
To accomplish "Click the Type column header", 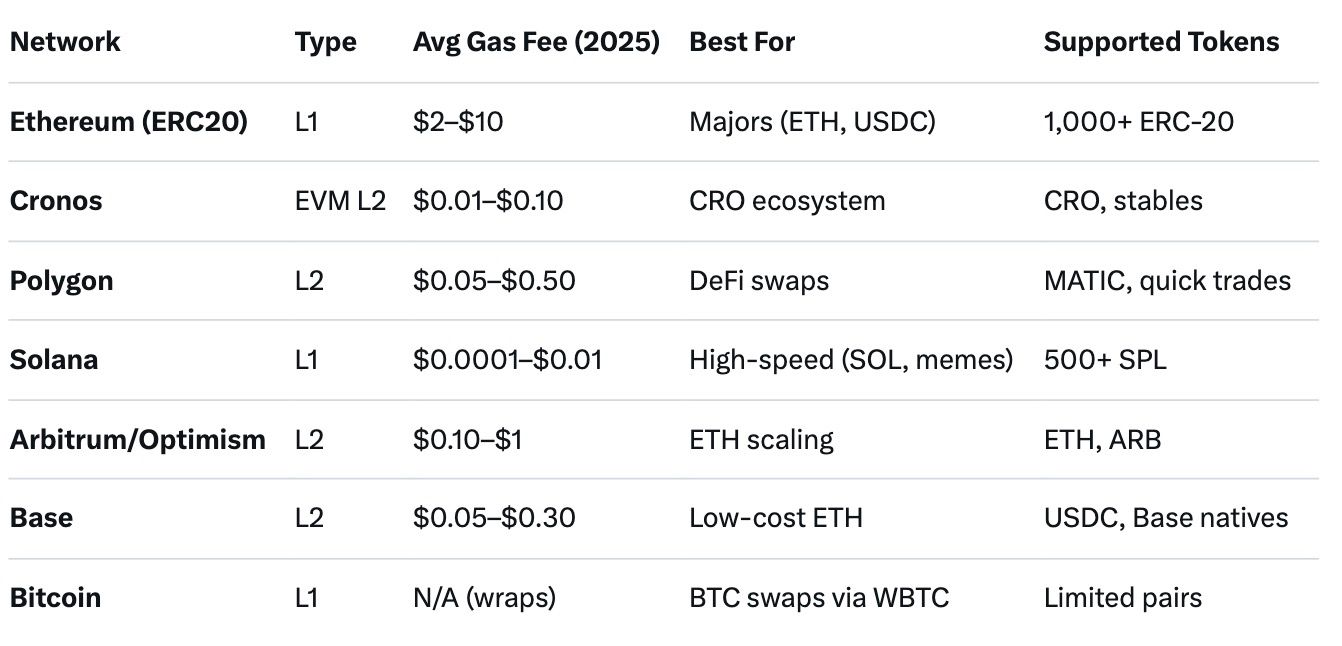I will [326, 42].
